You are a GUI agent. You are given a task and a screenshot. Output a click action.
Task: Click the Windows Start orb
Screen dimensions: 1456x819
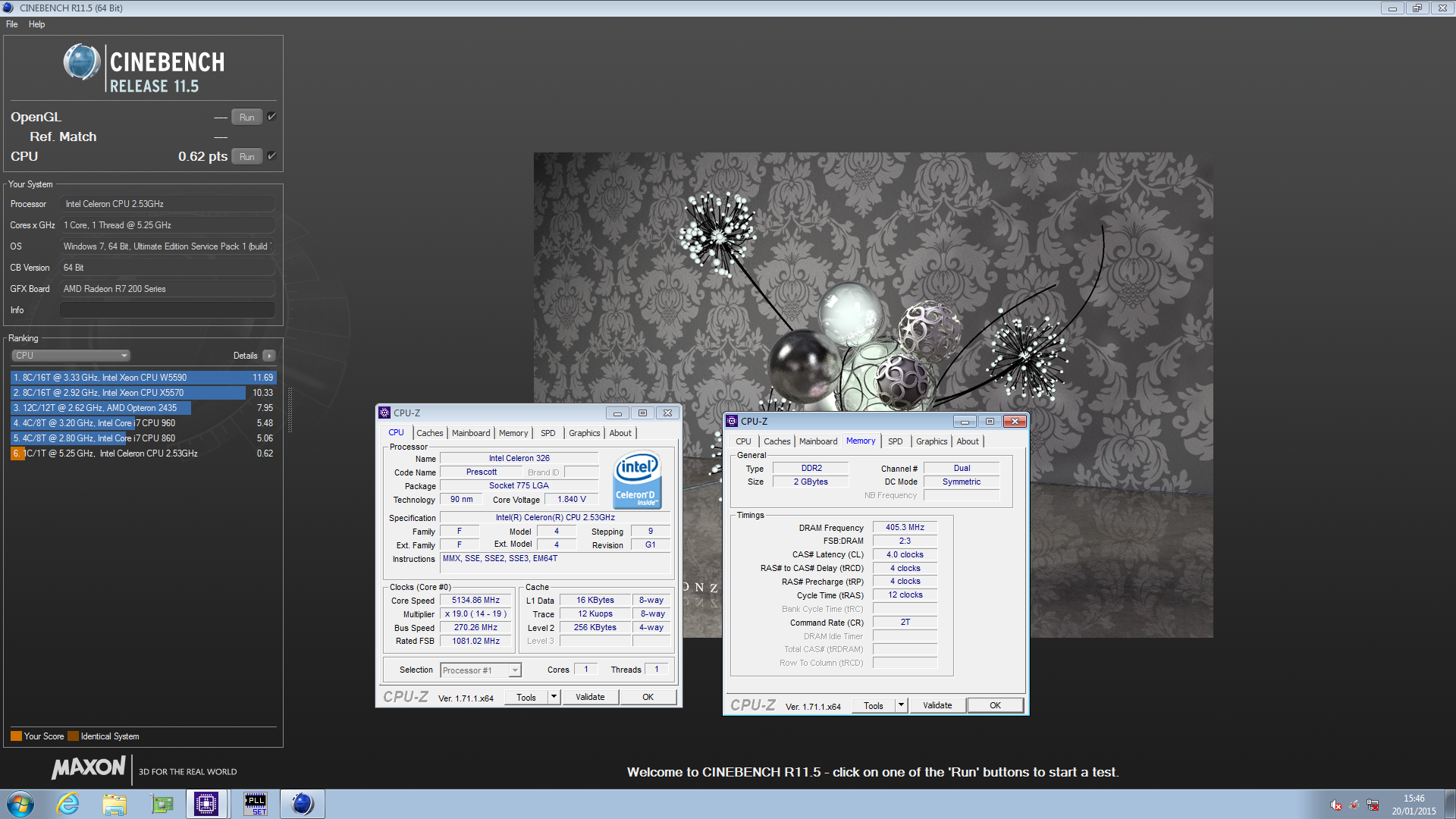pos(20,804)
